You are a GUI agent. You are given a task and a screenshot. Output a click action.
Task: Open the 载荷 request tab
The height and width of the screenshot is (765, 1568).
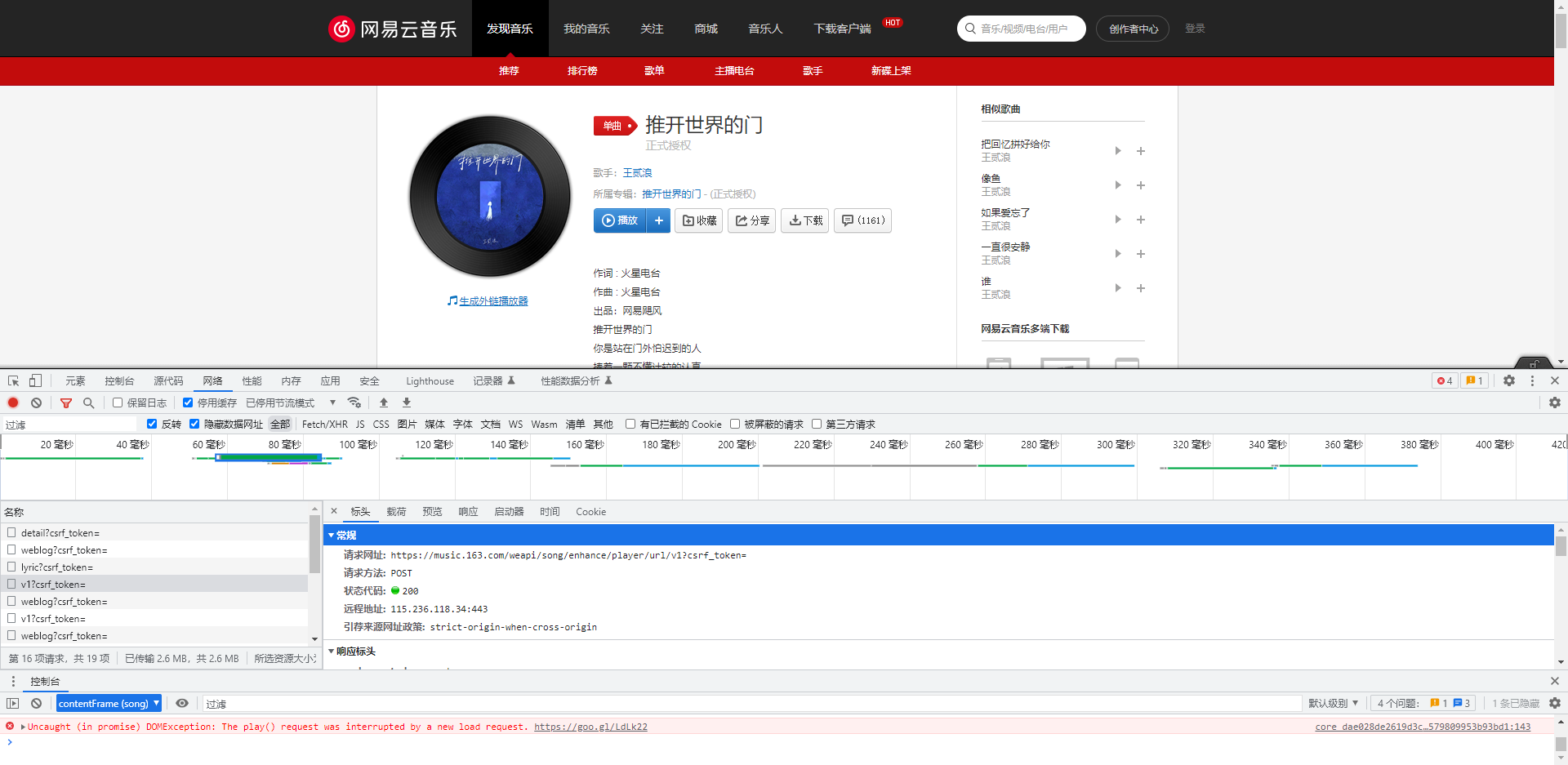pos(396,511)
